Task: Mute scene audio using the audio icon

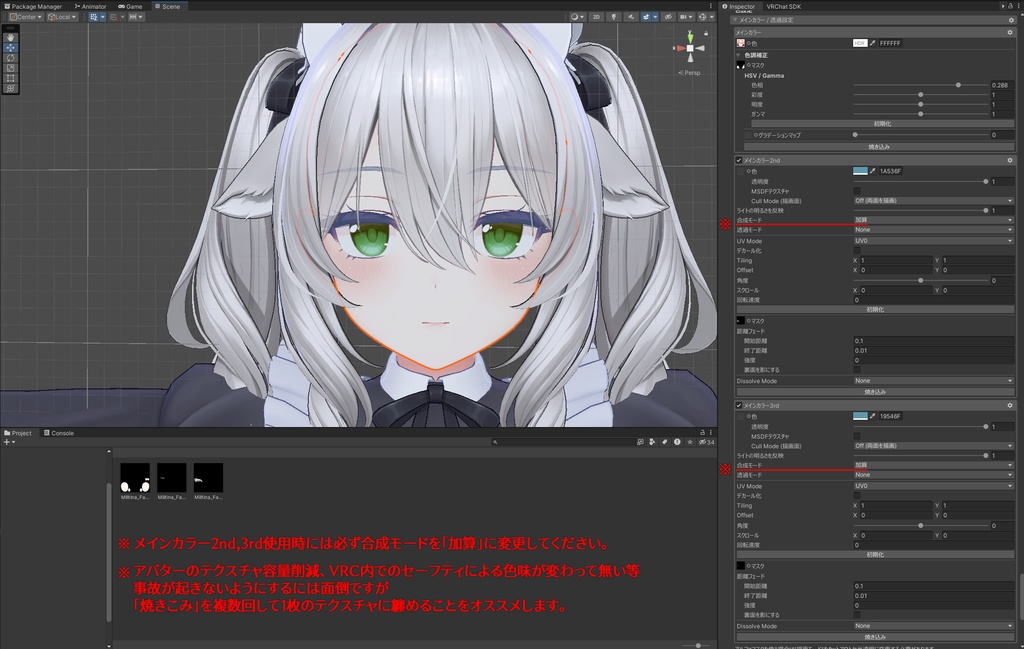Action: (631, 17)
